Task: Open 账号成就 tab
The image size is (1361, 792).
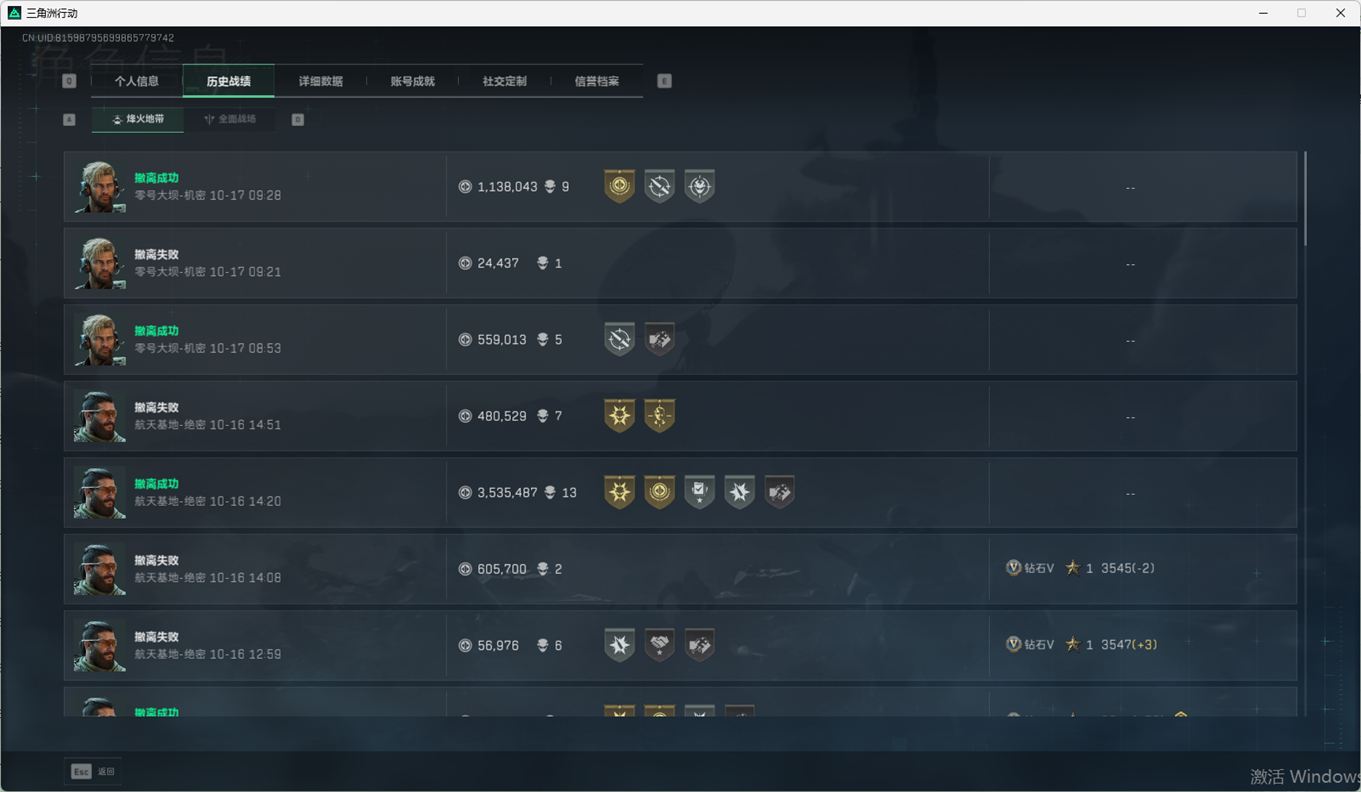Action: click(413, 81)
